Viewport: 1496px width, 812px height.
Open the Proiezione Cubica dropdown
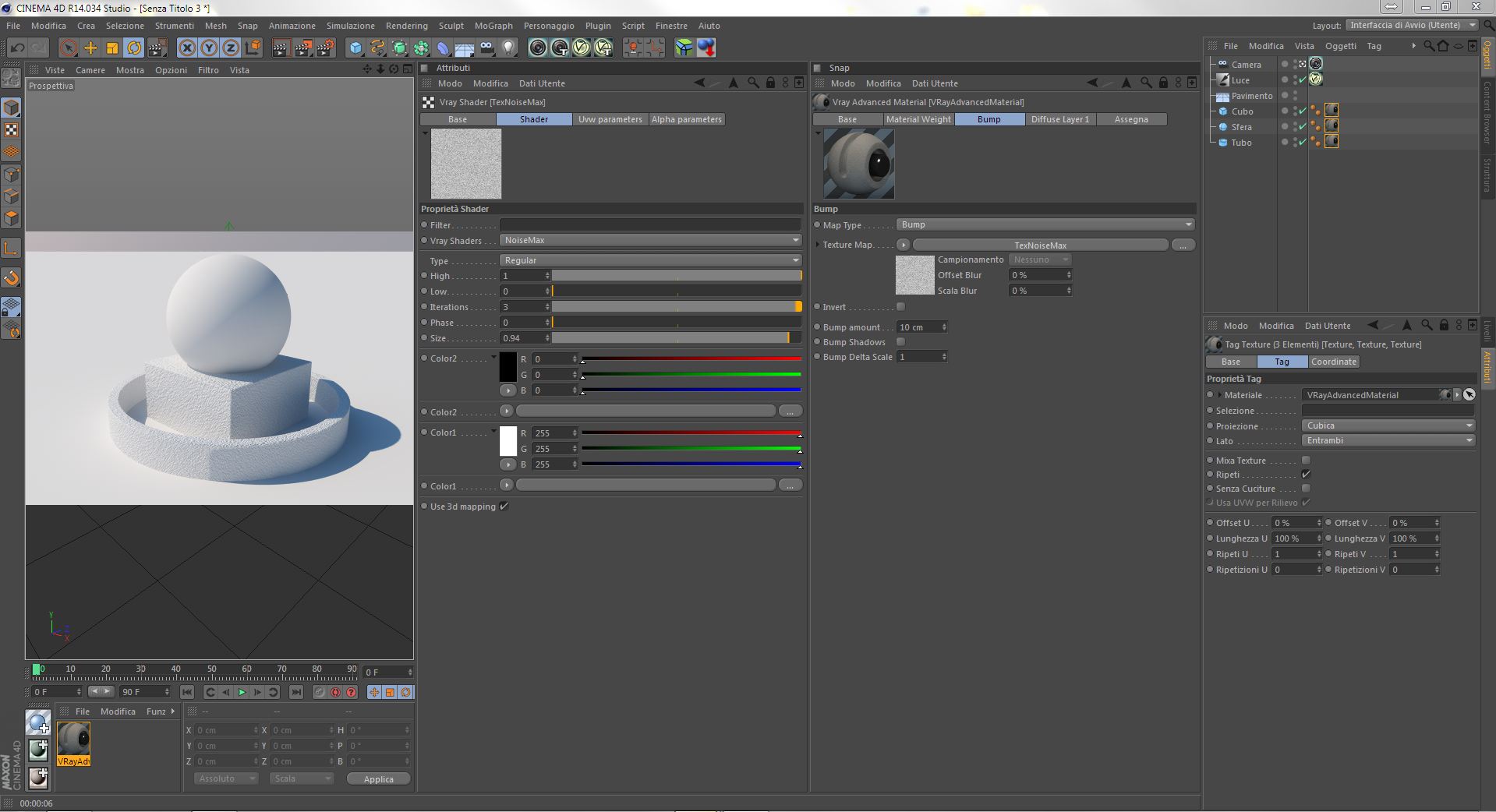(1388, 425)
